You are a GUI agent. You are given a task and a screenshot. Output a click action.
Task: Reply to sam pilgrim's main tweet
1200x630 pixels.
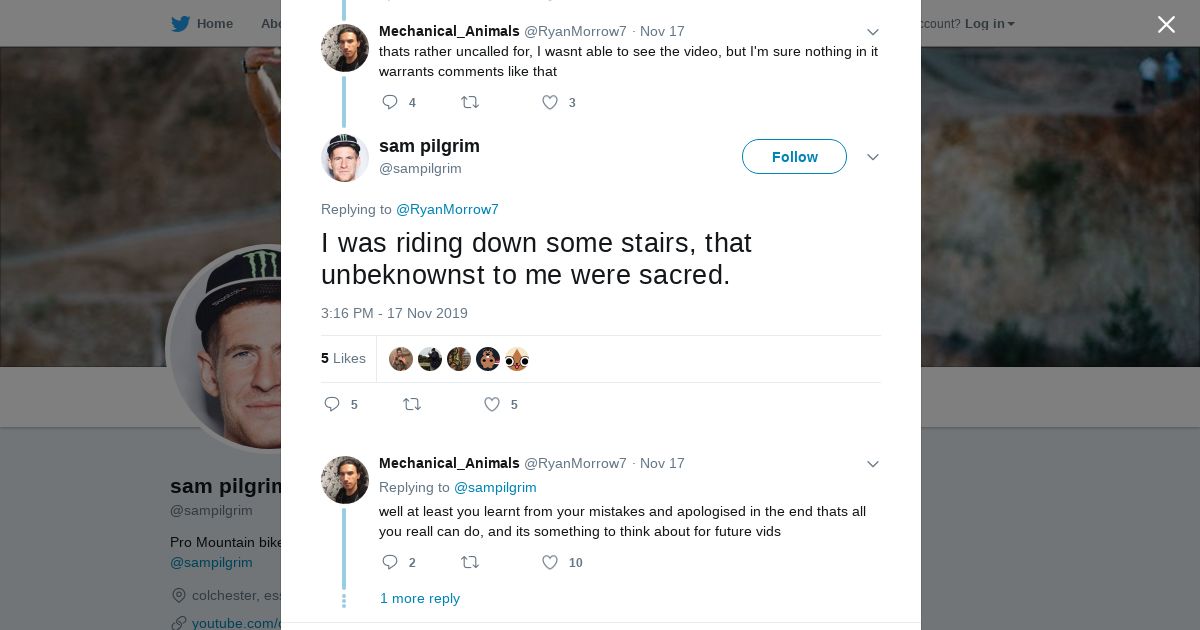click(x=332, y=404)
